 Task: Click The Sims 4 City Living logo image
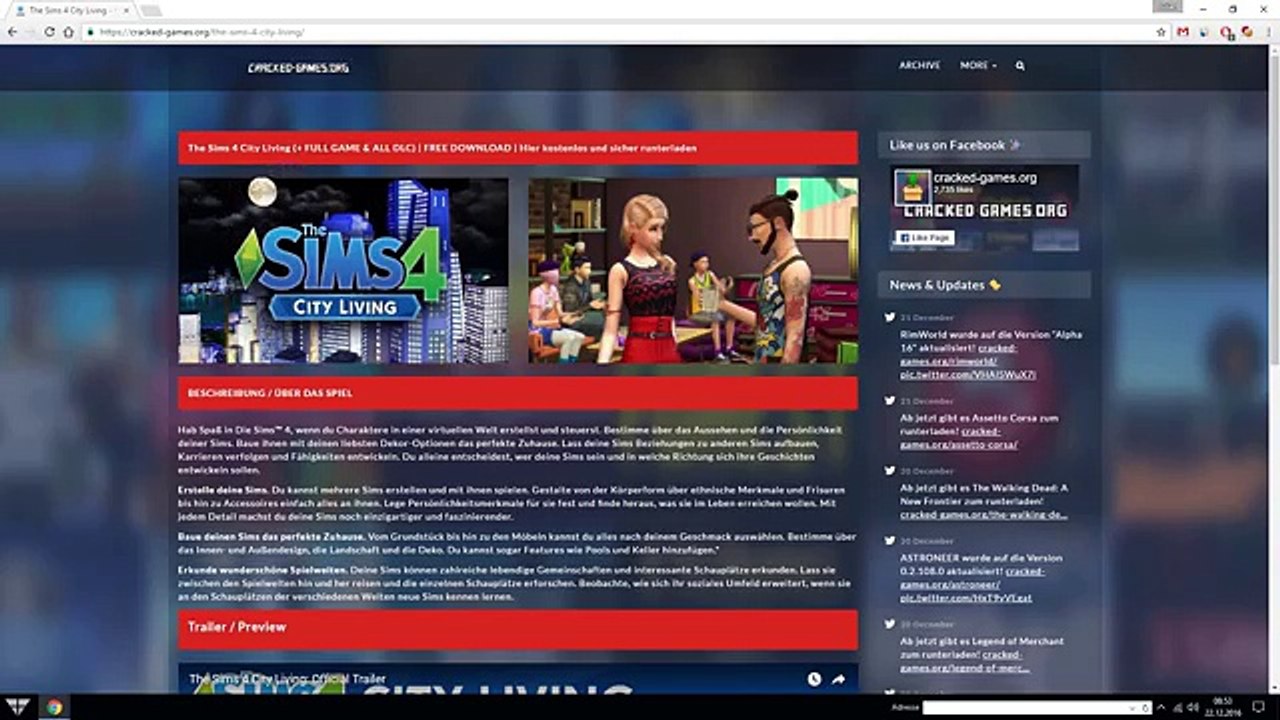343,271
